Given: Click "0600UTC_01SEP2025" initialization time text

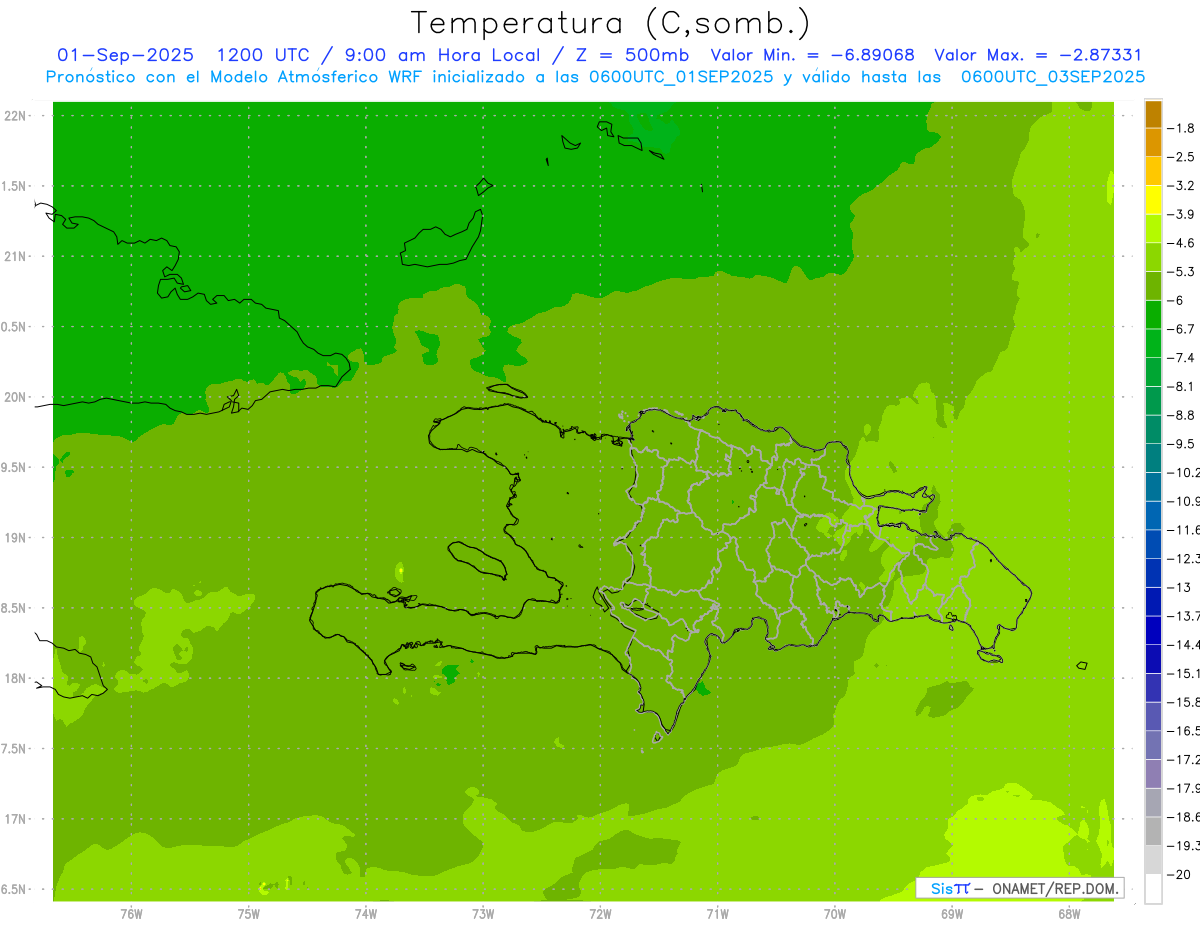Looking at the screenshot, I should pos(680,77).
